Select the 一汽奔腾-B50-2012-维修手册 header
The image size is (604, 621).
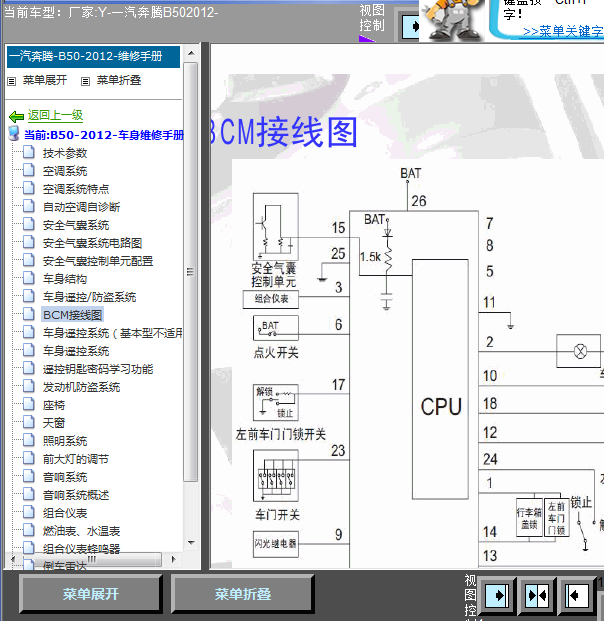point(93,57)
